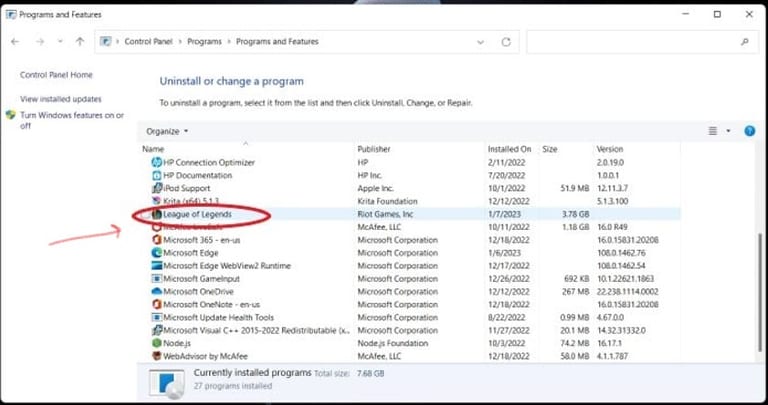Click the Microsoft OneDrive cloud icon

pos(157,291)
